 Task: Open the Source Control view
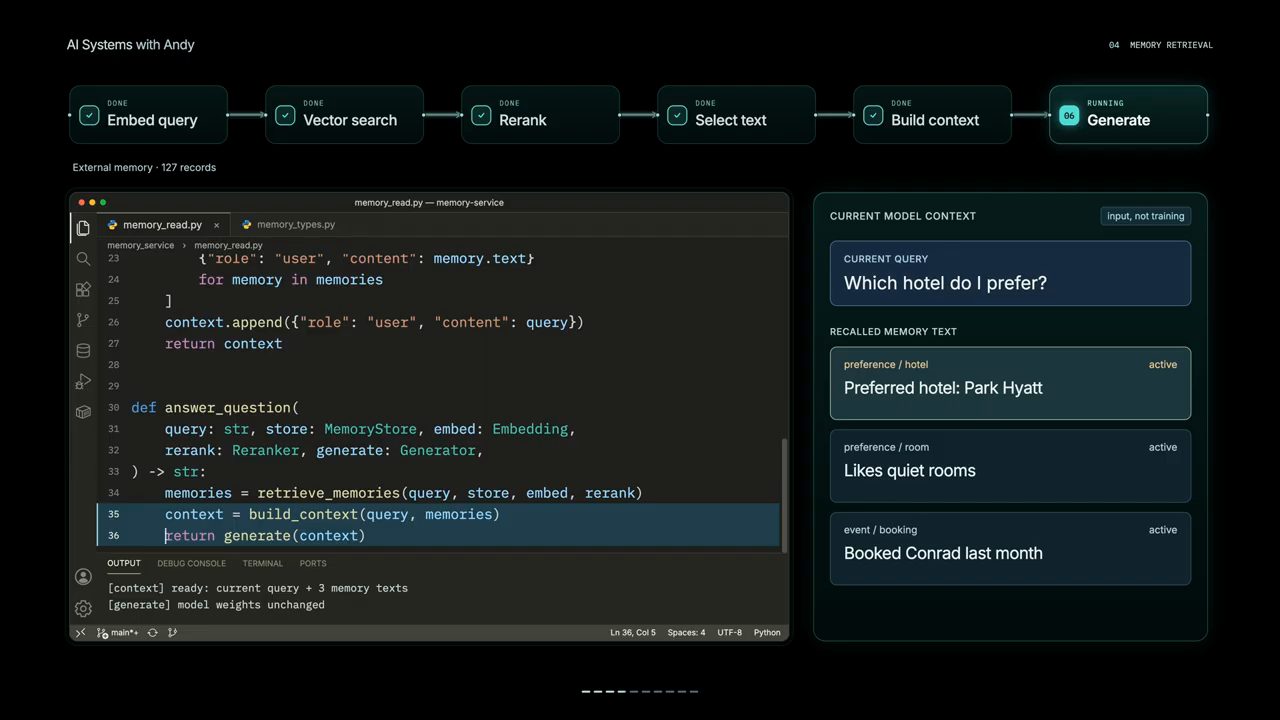83,320
